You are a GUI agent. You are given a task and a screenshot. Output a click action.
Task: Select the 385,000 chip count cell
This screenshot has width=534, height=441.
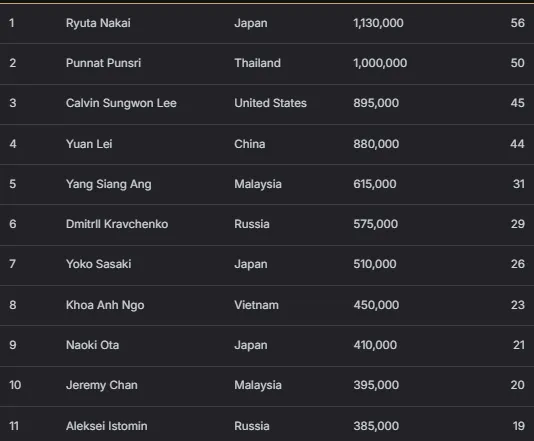pos(376,426)
